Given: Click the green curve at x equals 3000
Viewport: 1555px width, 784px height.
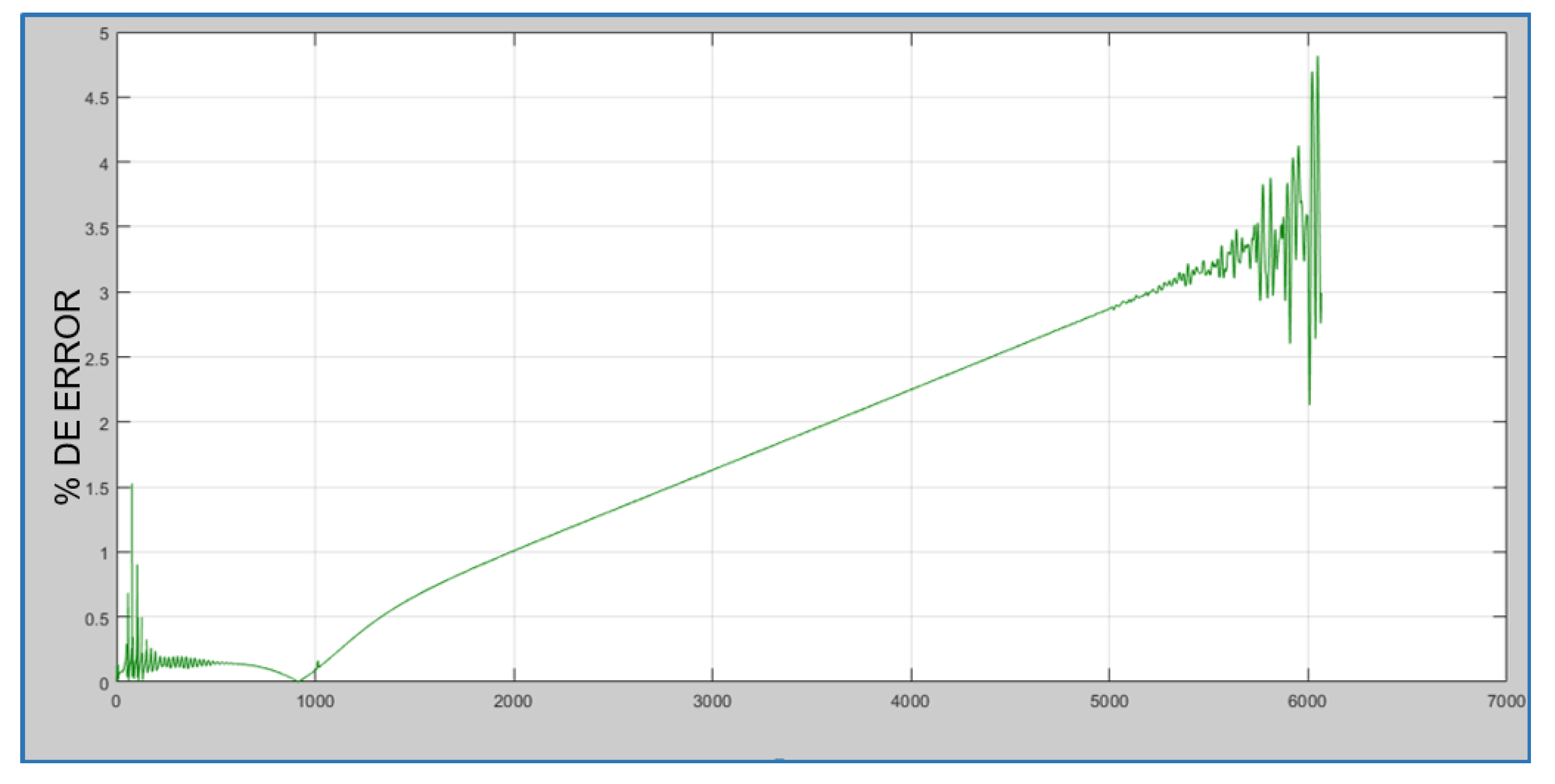Looking at the screenshot, I should 712,470.
